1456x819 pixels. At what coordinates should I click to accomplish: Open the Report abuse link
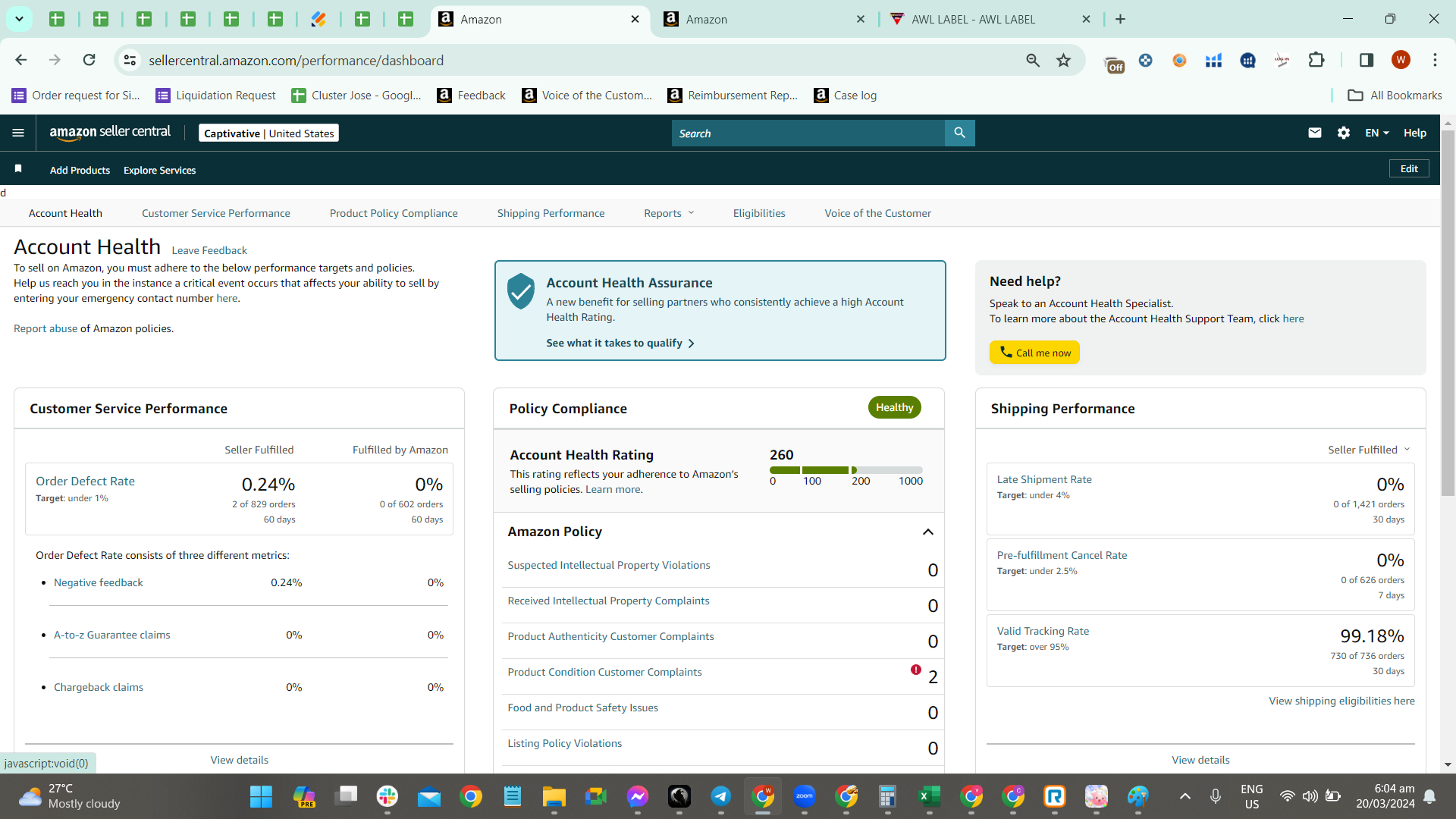[x=45, y=328]
